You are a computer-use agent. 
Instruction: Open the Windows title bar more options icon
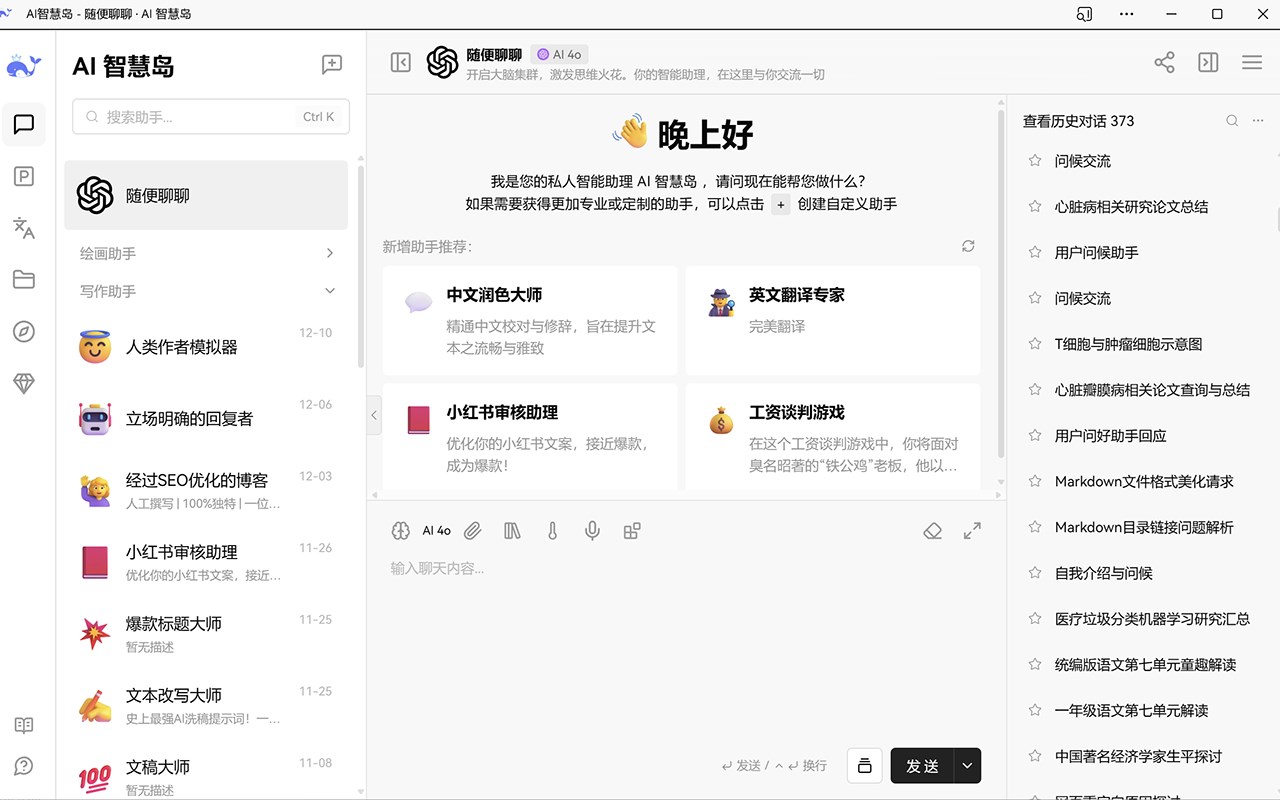1127,14
